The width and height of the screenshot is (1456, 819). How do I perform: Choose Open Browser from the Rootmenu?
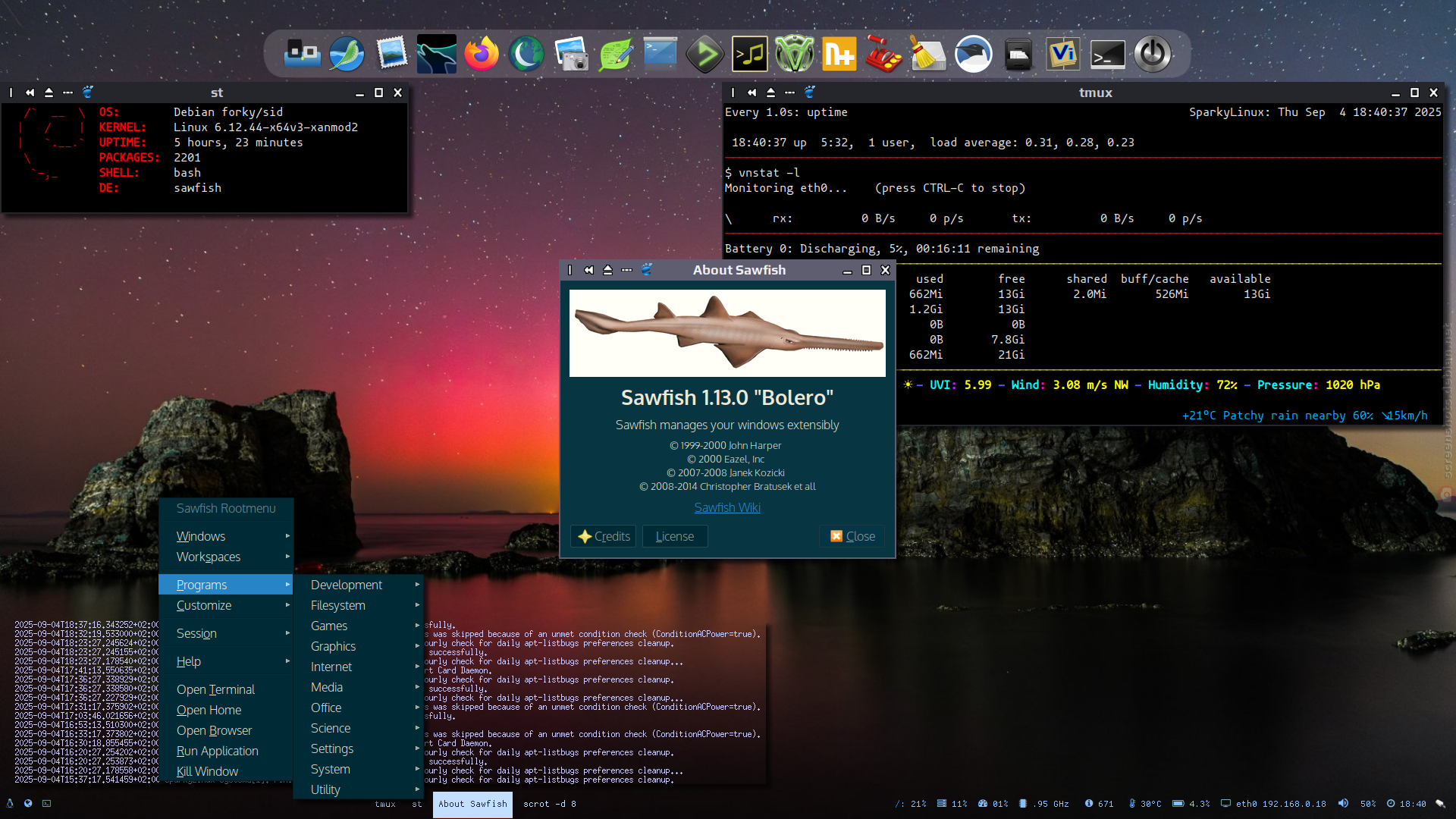pyautogui.click(x=226, y=730)
